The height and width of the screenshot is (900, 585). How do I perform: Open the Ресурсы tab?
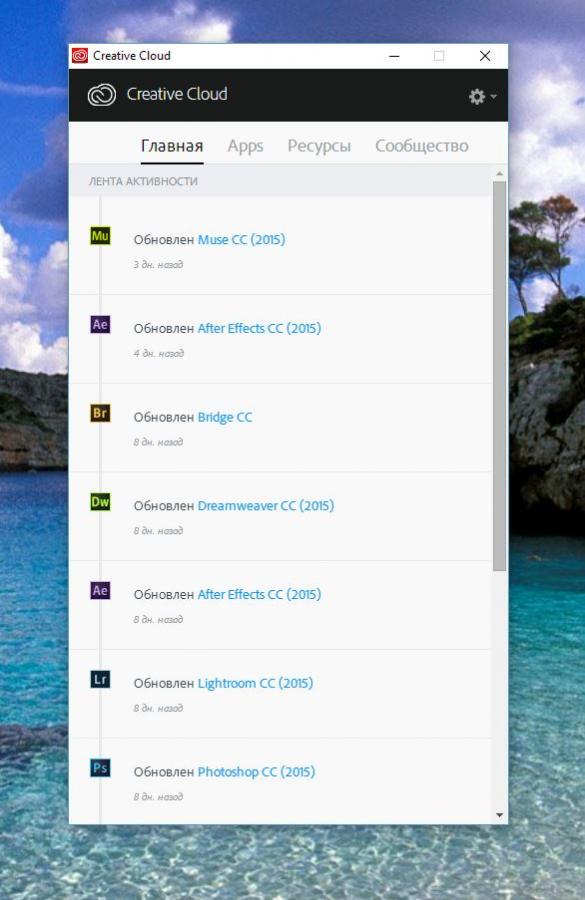319,146
